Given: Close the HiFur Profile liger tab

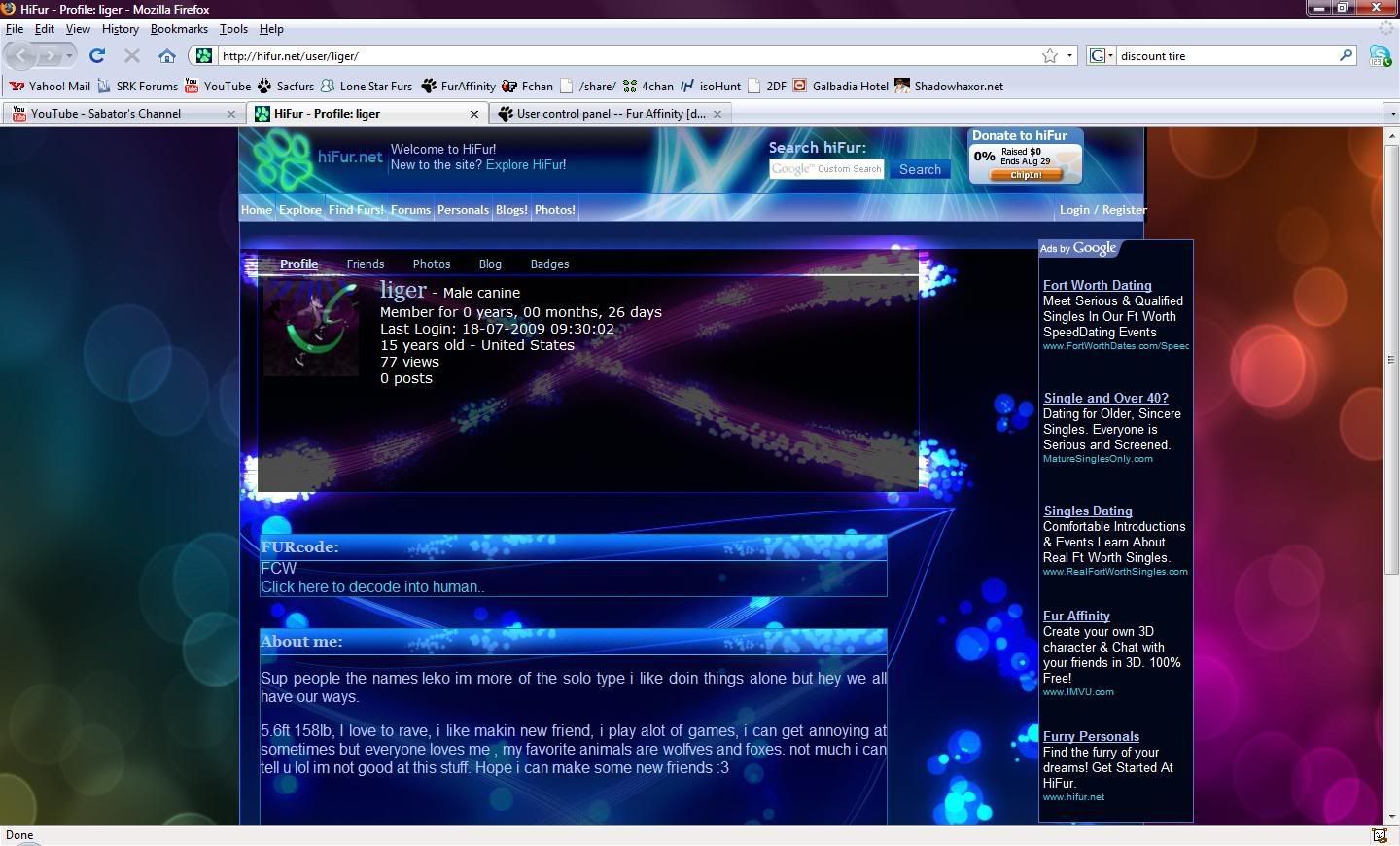Looking at the screenshot, I should point(474,114).
